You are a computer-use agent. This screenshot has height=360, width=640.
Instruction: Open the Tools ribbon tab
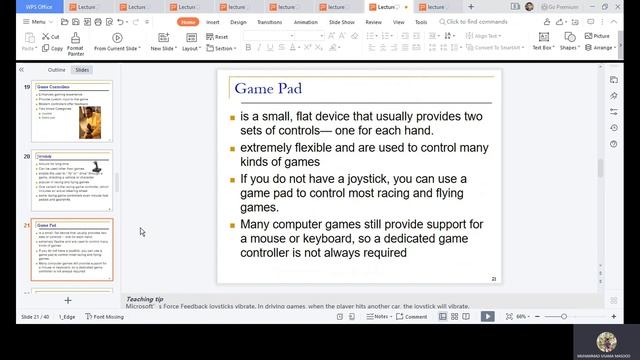point(421,22)
